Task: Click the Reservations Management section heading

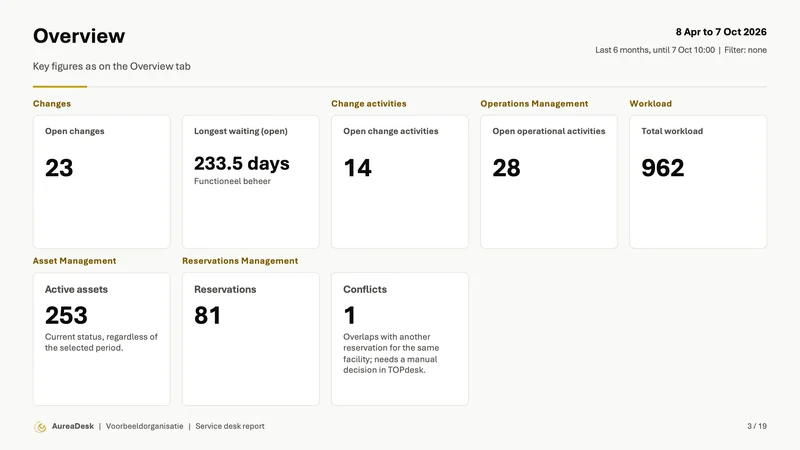Action: pos(240,261)
